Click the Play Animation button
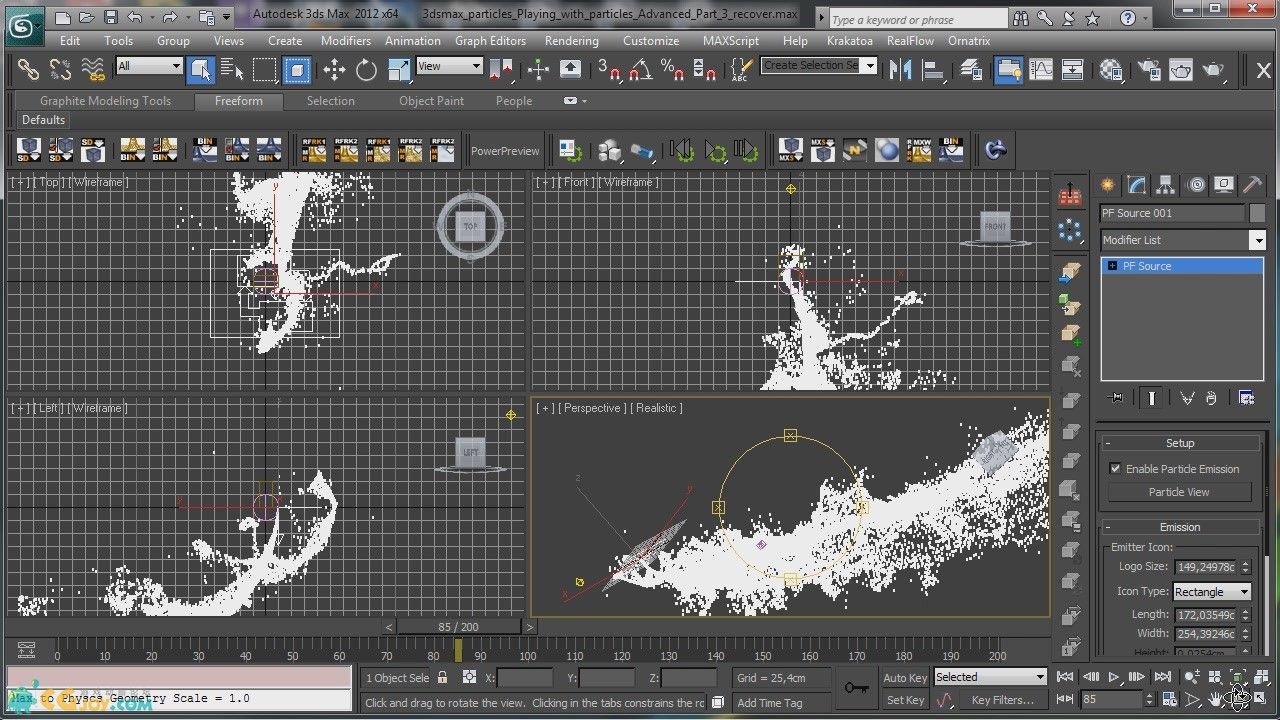1280x720 pixels. click(1113, 678)
